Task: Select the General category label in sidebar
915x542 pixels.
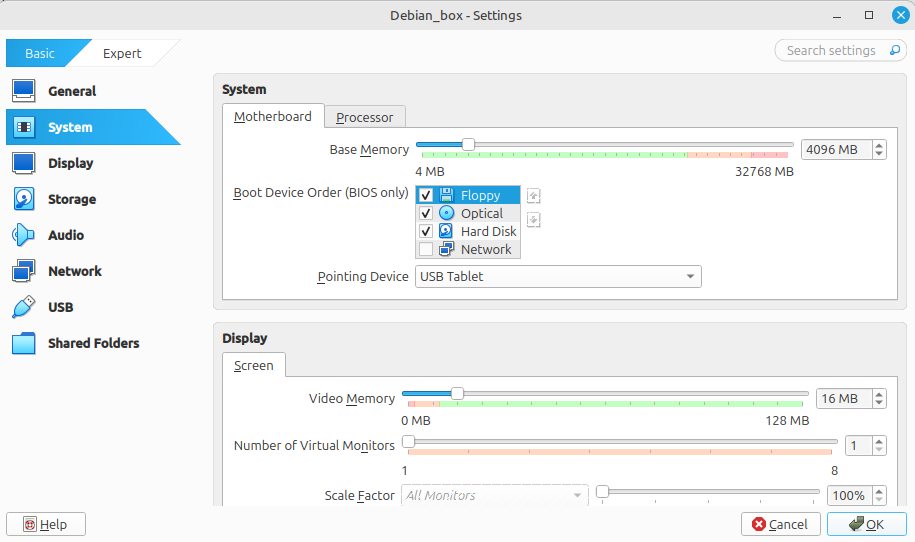Action: coord(72,91)
